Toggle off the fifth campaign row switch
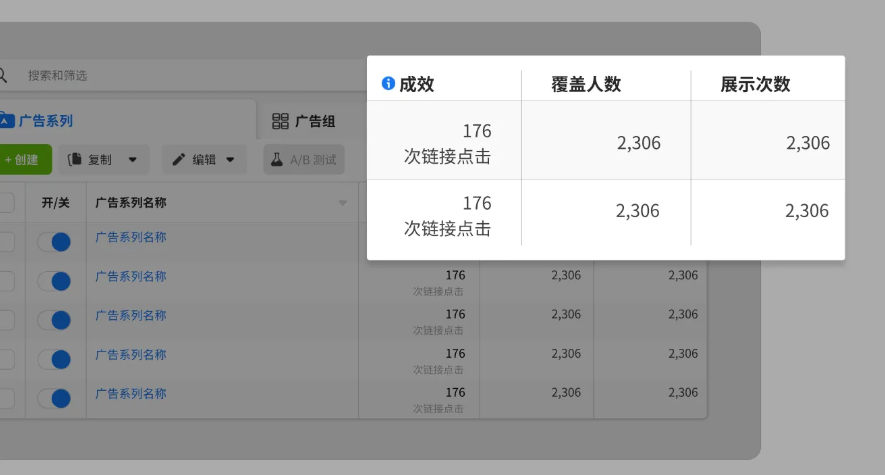 pos(54,398)
